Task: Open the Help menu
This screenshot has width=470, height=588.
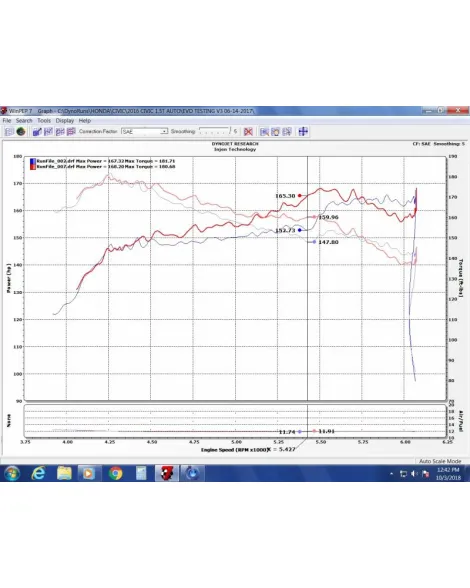Action: (85, 121)
